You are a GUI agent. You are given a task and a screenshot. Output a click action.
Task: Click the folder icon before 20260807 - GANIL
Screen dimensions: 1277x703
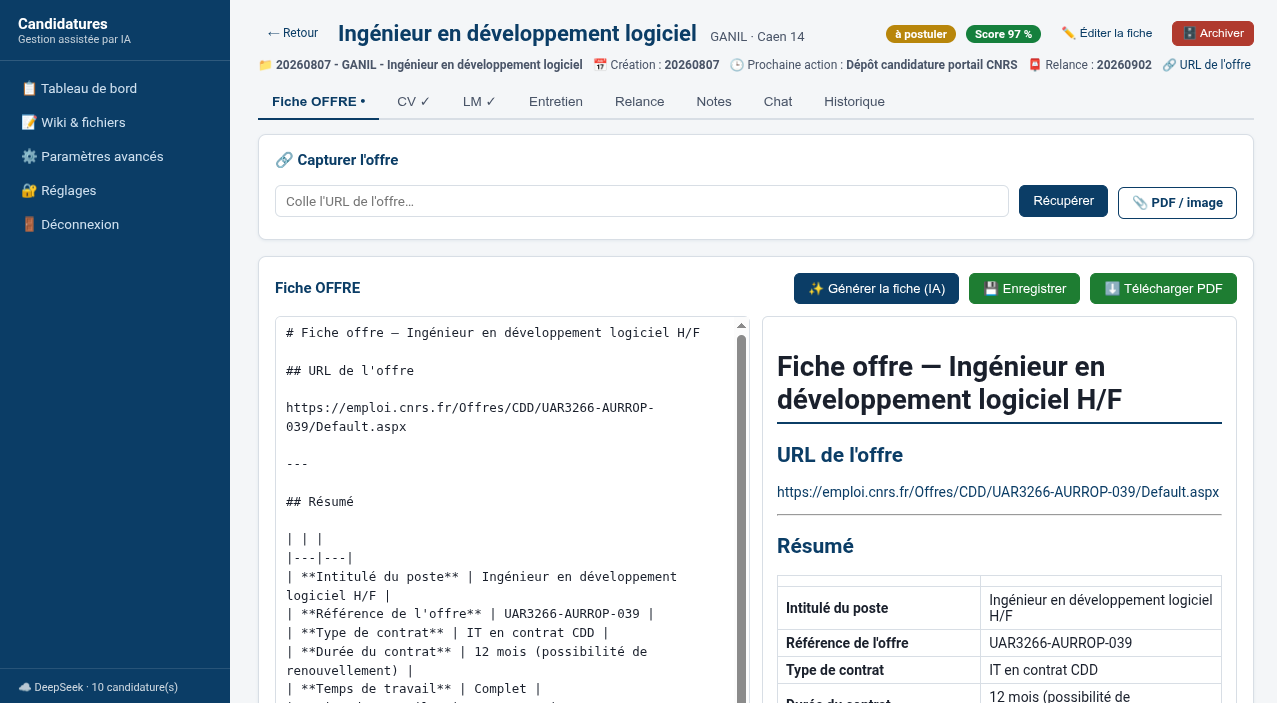pyautogui.click(x=265, y=65)
